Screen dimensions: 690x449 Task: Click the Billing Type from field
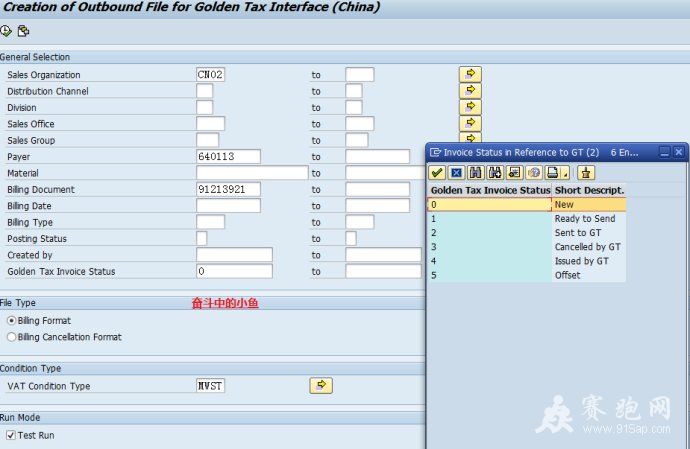210,222
